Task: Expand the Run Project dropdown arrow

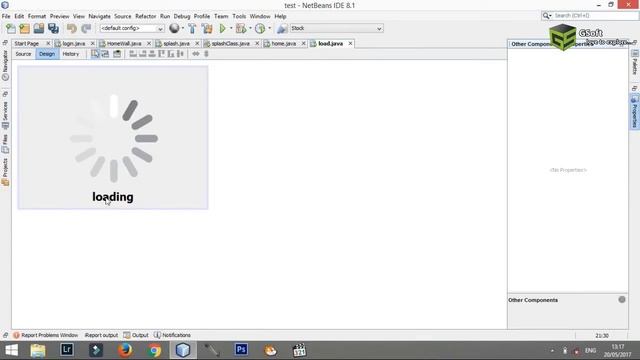Action: [231, 29]
